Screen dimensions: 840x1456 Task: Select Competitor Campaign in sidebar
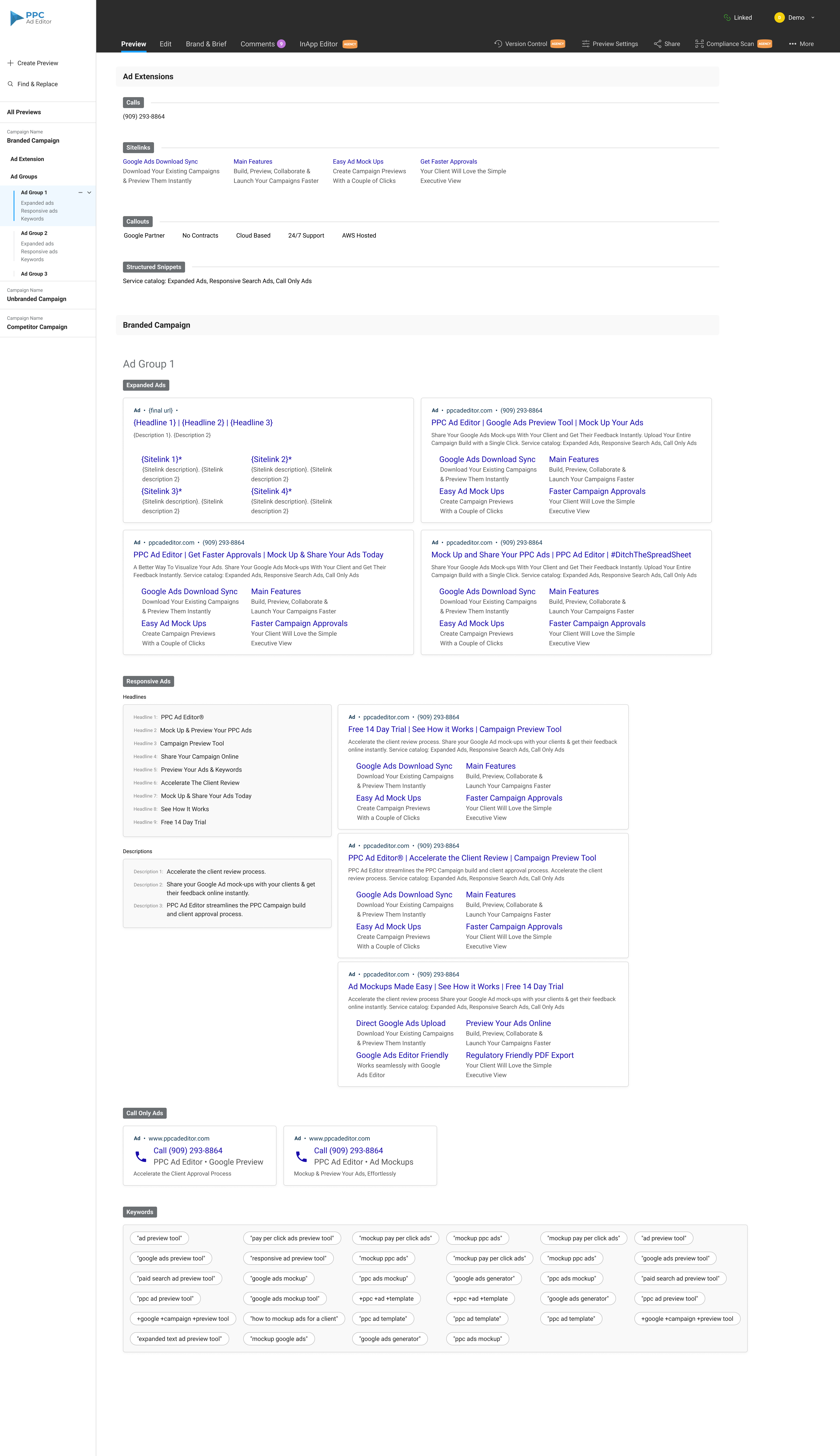click(x=37, y=327)
